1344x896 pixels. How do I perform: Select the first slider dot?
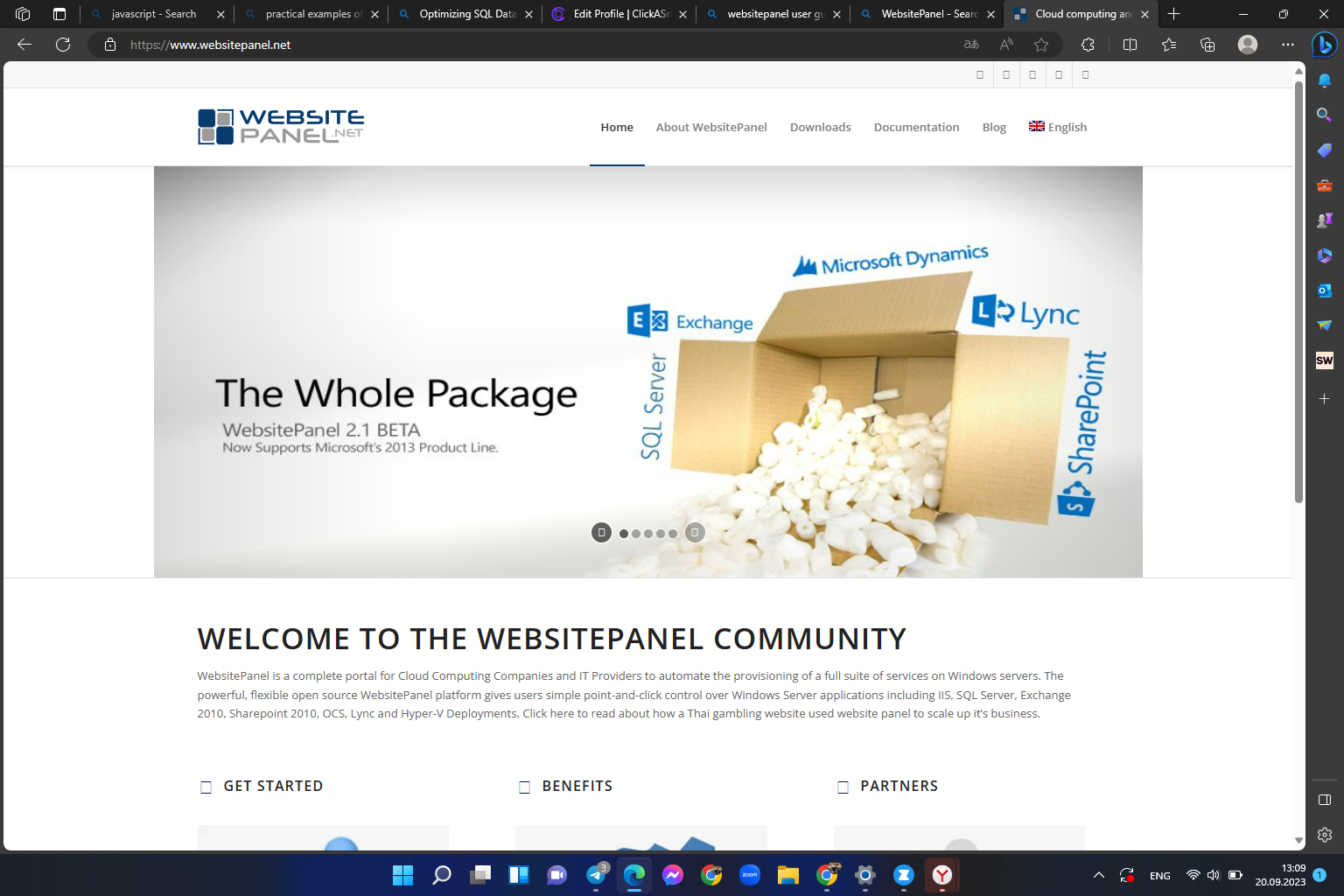(624, 534)
